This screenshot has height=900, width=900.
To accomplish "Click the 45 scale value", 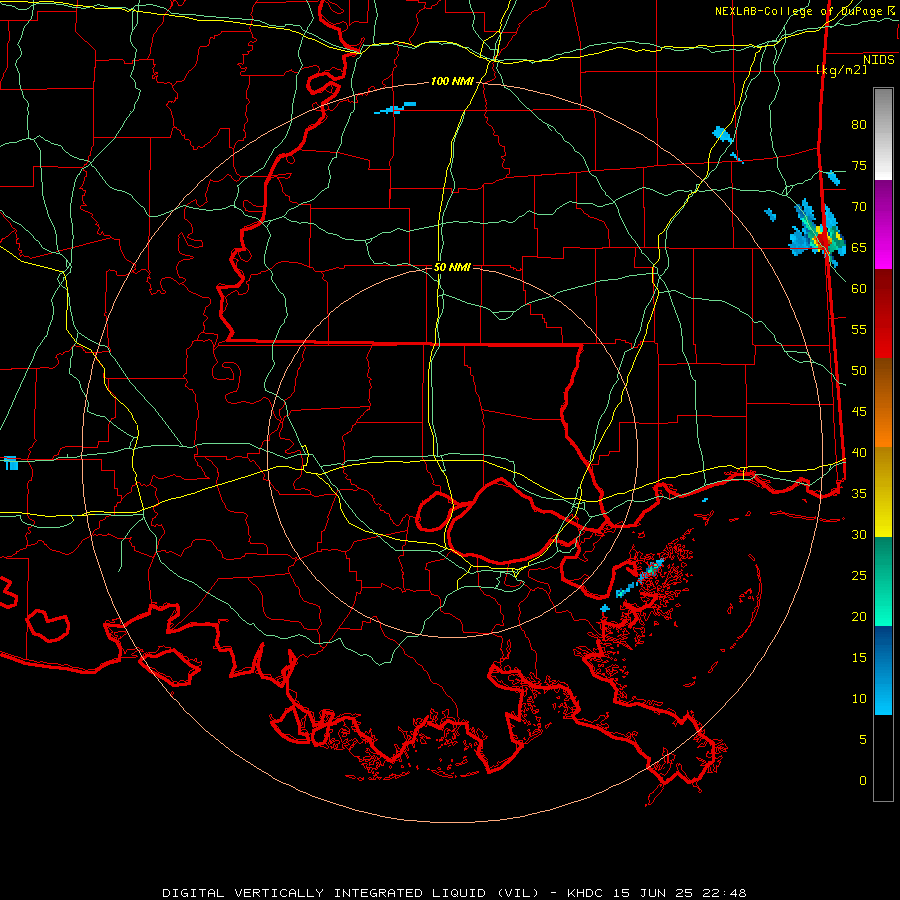I will [x=859, y=412].
